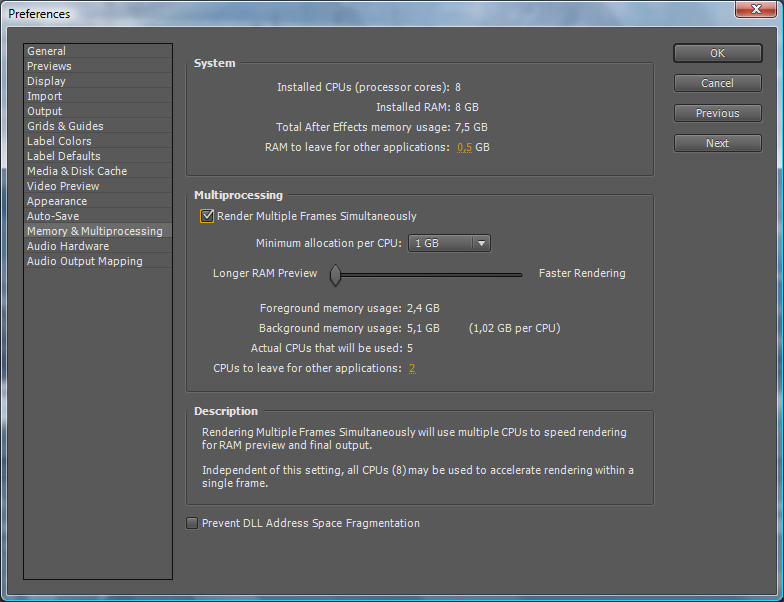The image size is (784, 602).
Task: Open Auto-Save preferences
Action: 53,216
